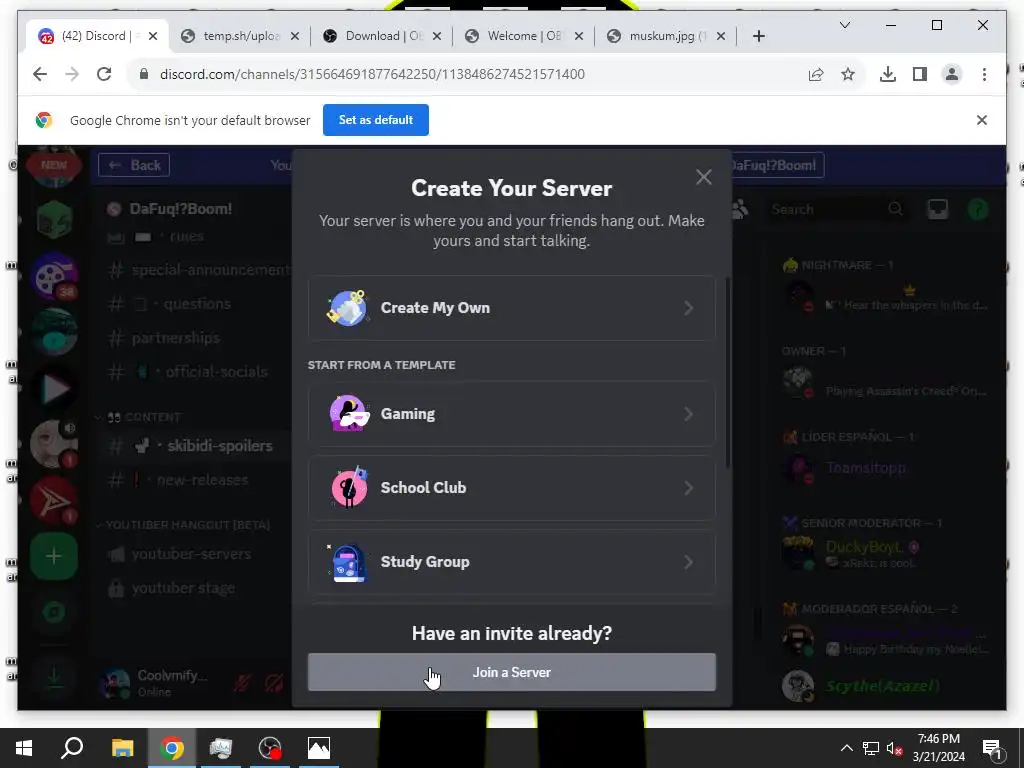This screenshot has height=768, width=1024.
Task: Open chevron arrow on Gaming row
Action: click(688, 414)
